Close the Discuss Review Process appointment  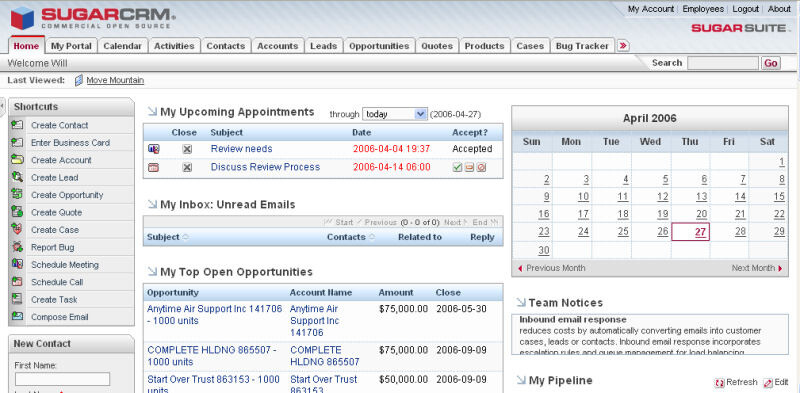pyautogui.click(x=187, y=167)
